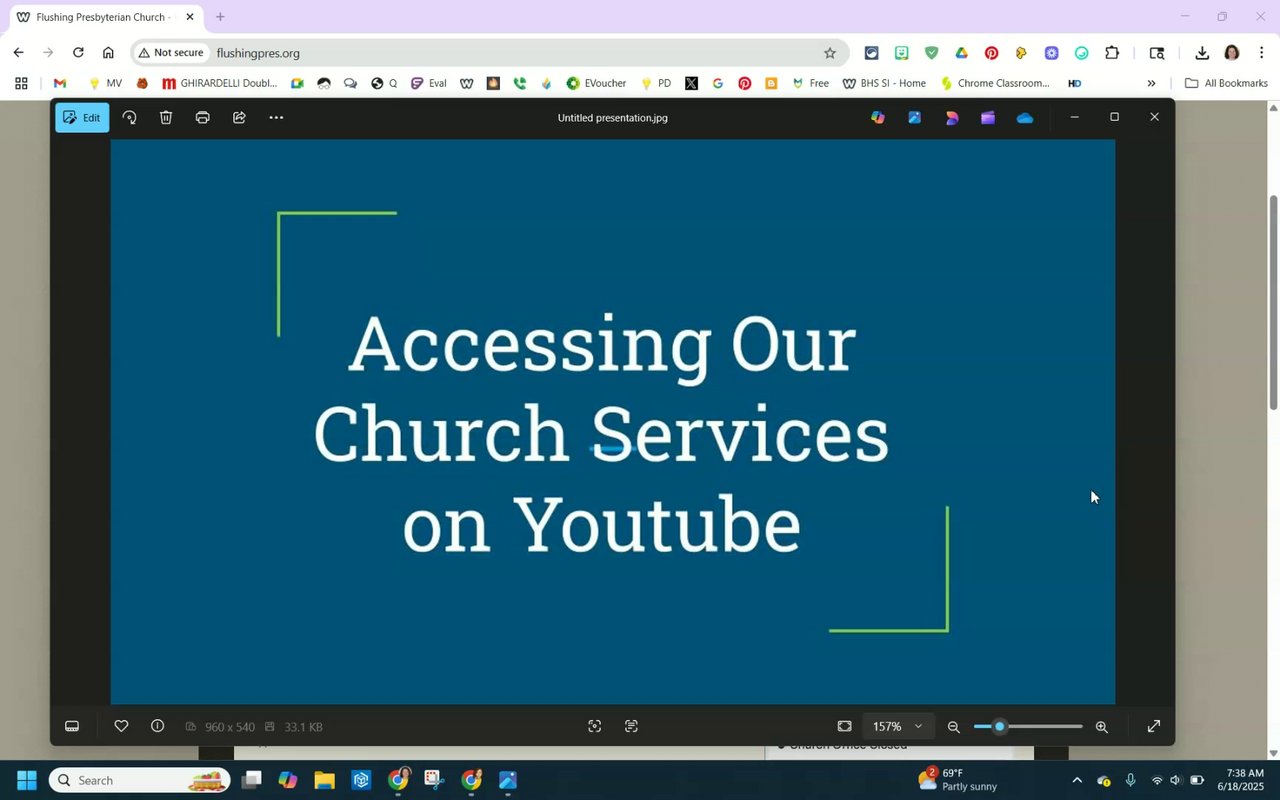
Task: Bookmark this page with the star icon
Action: 829,53
